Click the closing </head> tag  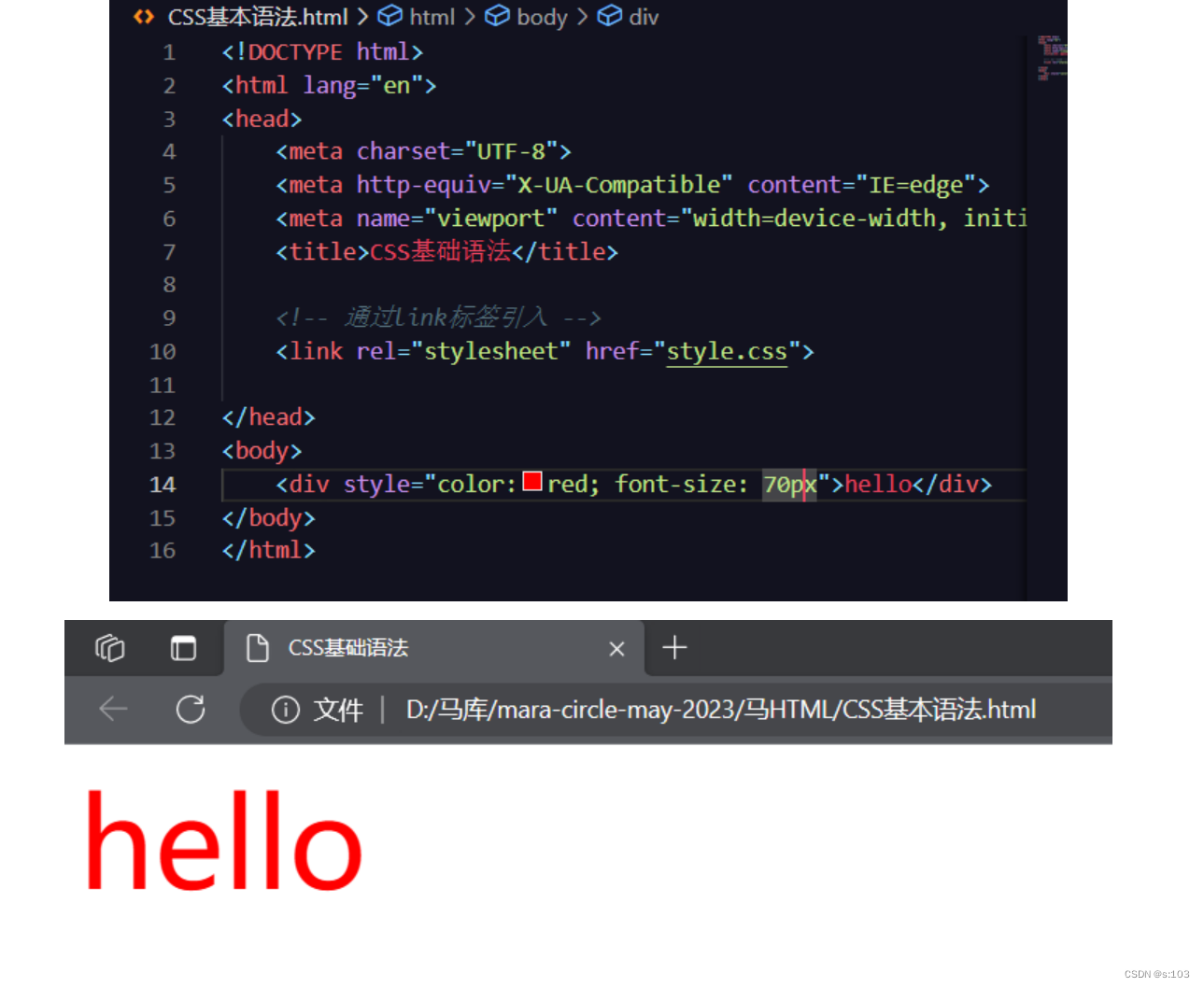268,417
